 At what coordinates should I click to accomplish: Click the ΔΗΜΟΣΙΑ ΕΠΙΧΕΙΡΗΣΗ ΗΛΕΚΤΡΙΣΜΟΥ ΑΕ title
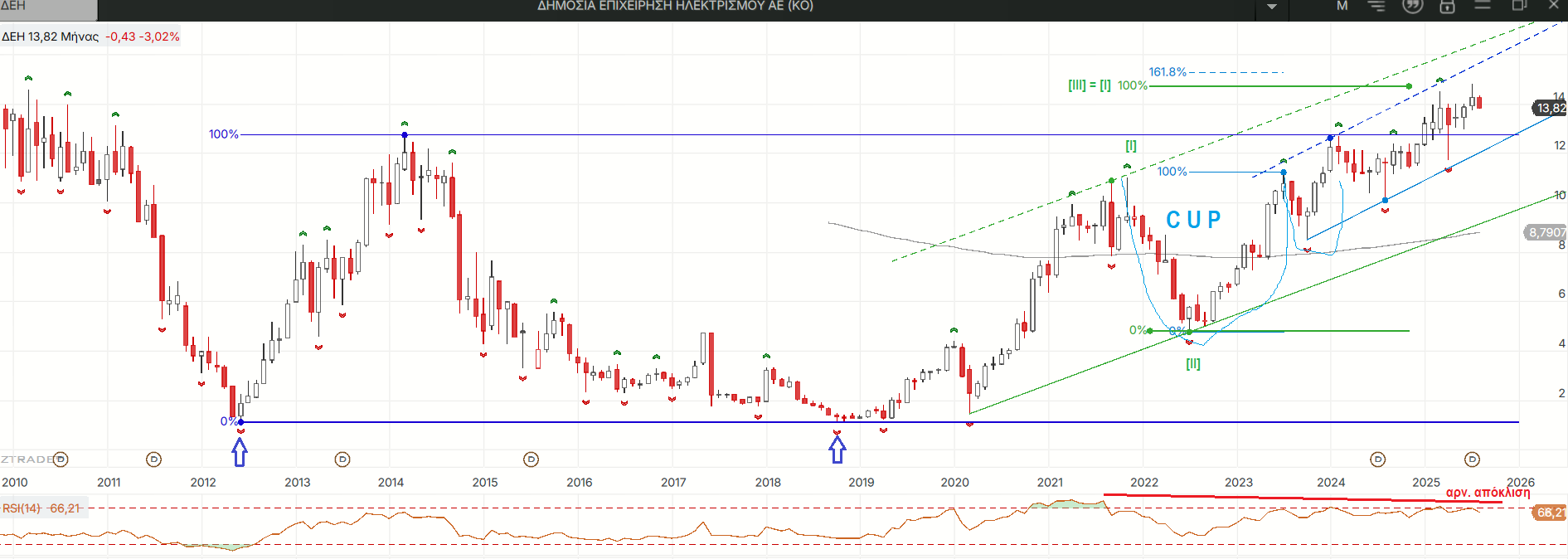point(675,6)
